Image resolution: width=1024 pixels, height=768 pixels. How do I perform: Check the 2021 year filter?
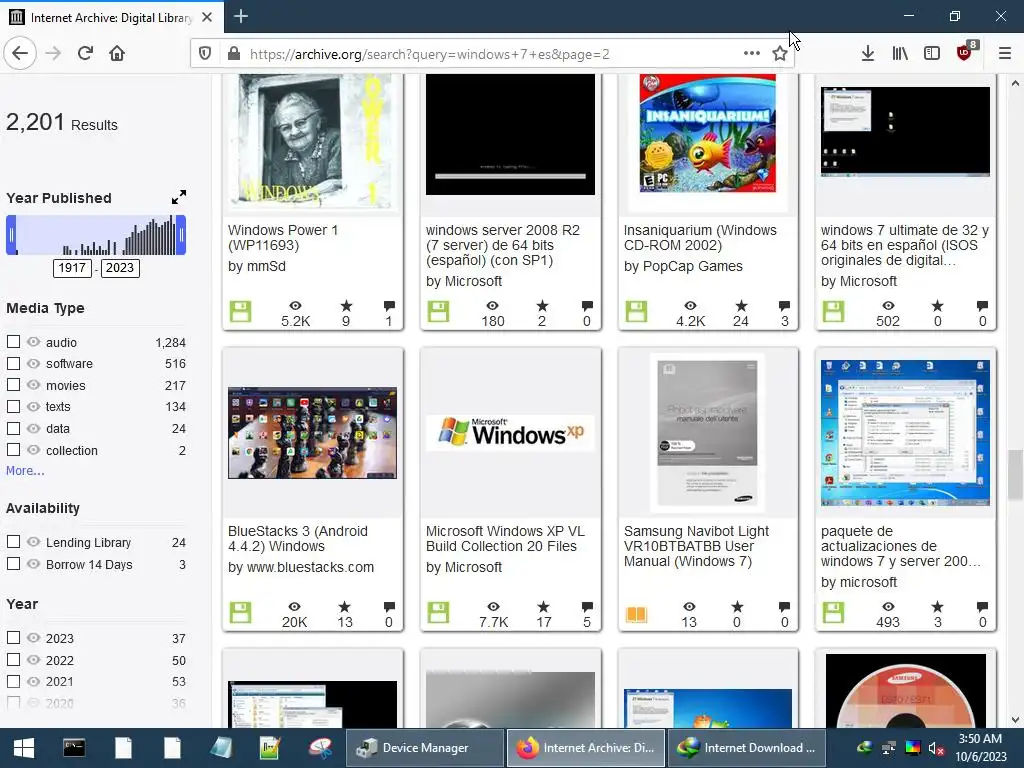point(13,681)
